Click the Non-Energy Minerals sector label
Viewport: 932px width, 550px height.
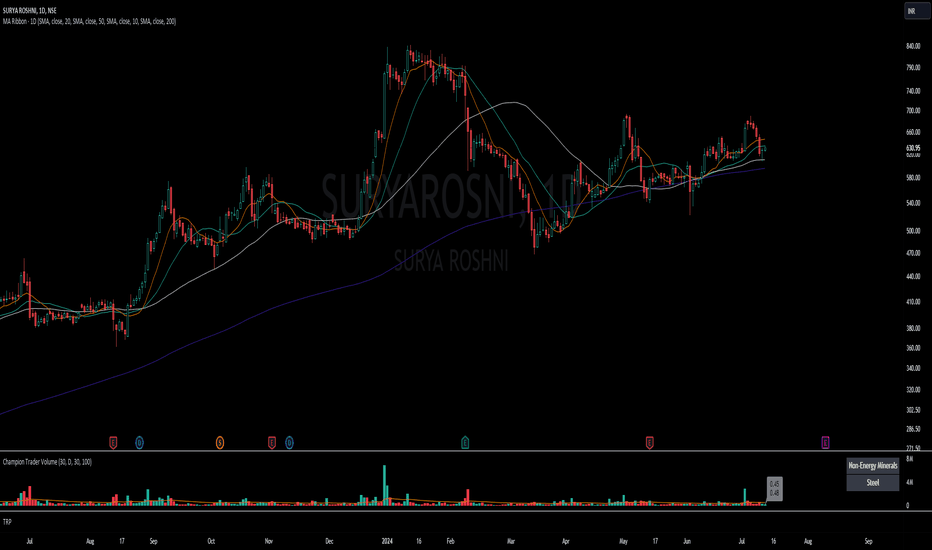(x=873, y=466)
